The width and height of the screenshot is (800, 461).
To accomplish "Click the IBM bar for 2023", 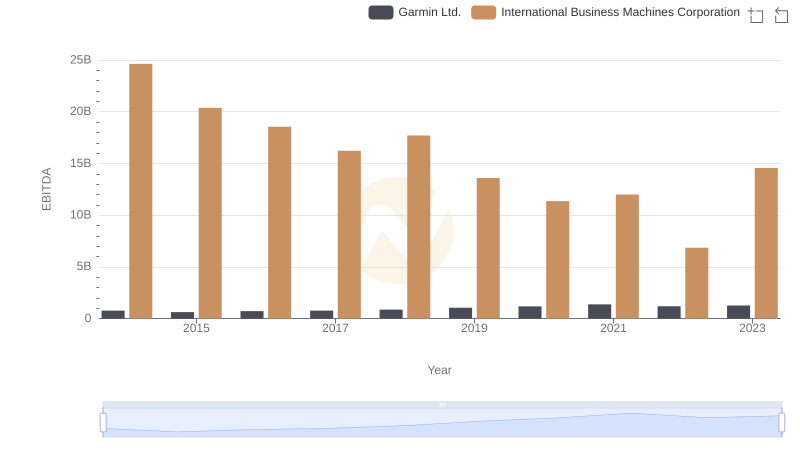I will pyautogui.click(x=766, y=243).
